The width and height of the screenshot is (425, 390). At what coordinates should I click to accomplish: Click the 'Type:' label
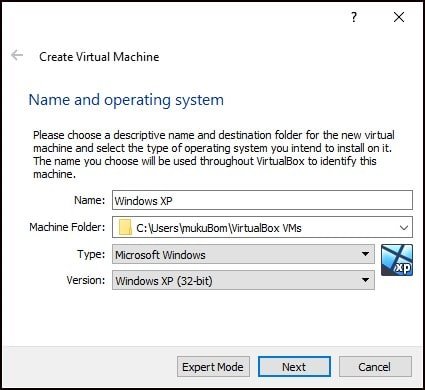91,254
